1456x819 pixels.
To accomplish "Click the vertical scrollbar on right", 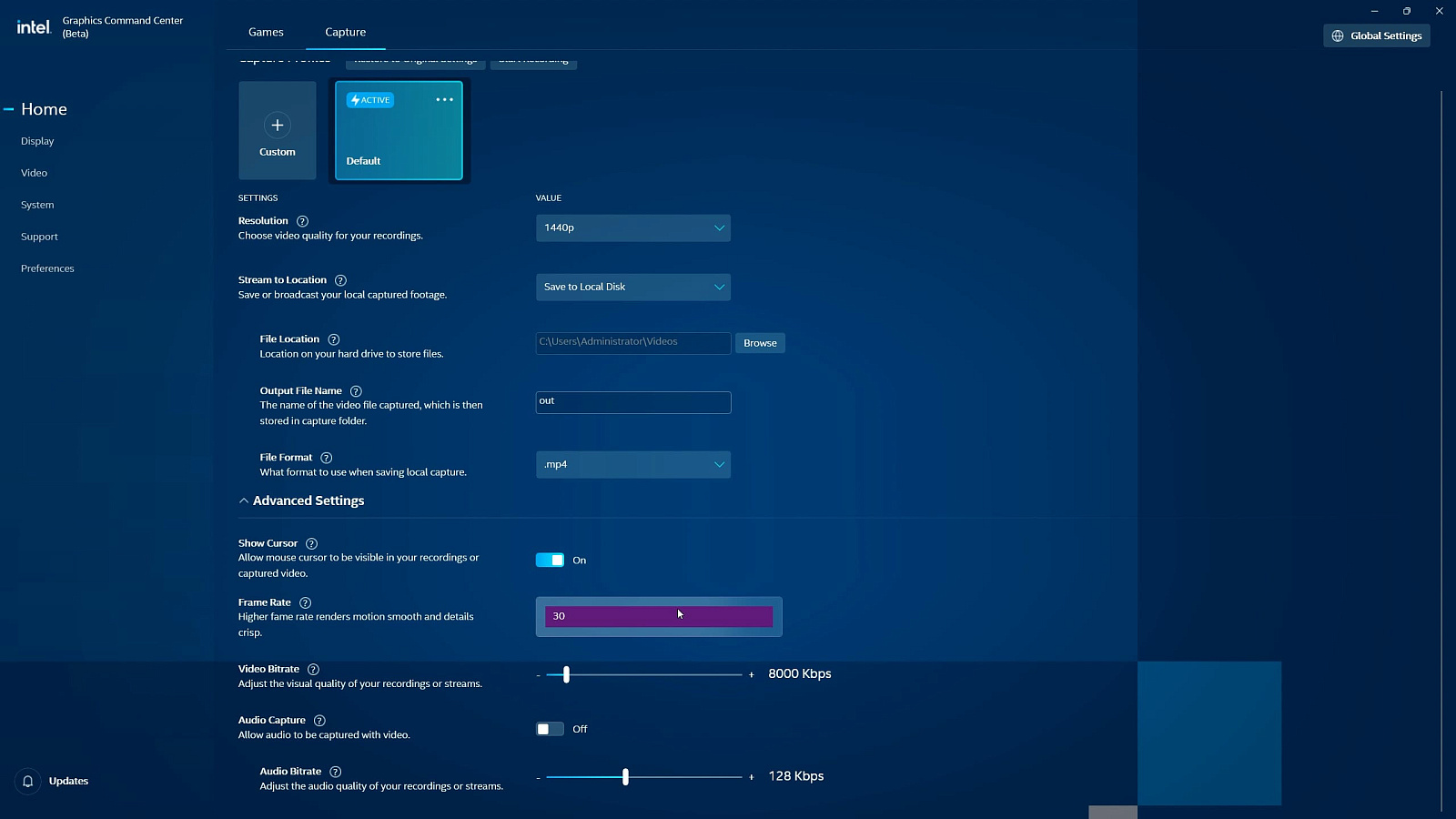I will point(1441,450).
